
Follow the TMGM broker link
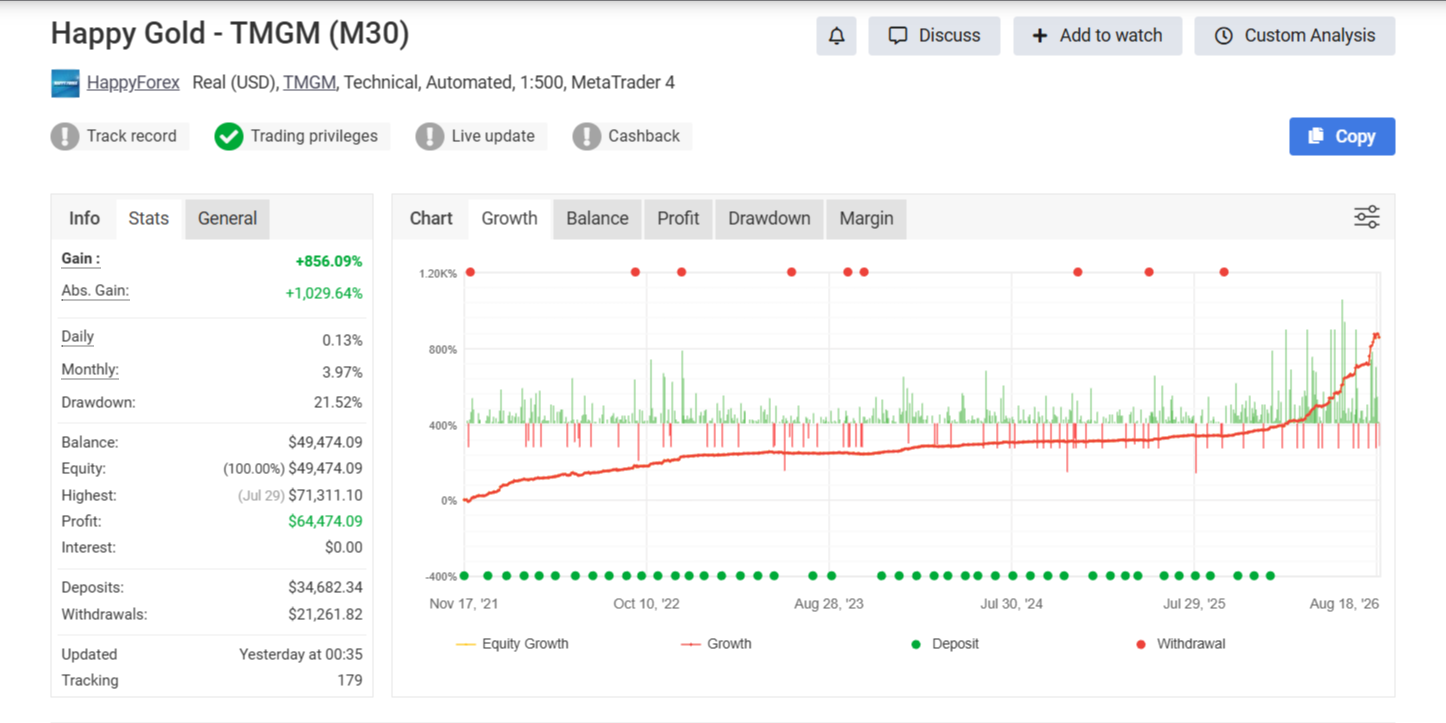(309, 83)
